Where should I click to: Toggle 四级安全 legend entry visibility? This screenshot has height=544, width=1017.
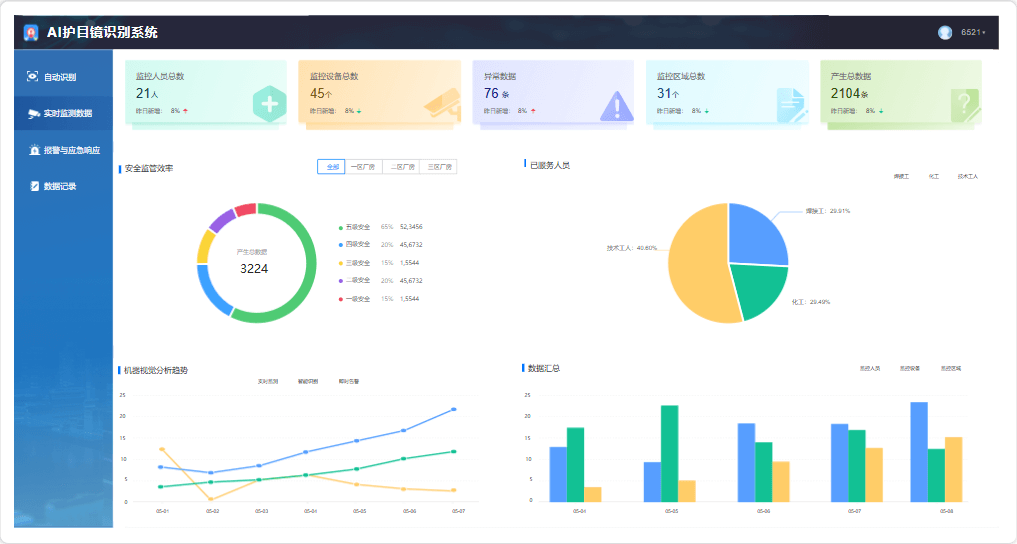(357, 244)
